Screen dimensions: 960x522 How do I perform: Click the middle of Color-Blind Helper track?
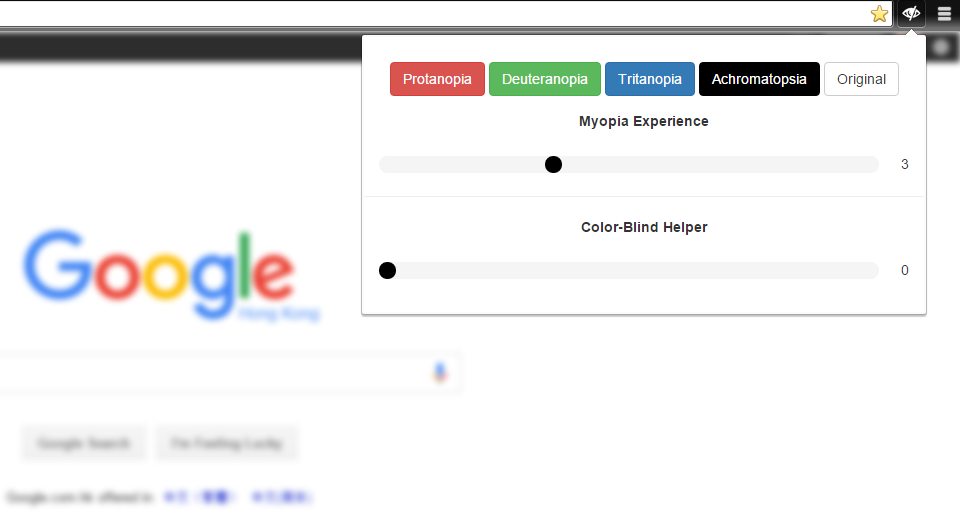[x=629, y=270]
